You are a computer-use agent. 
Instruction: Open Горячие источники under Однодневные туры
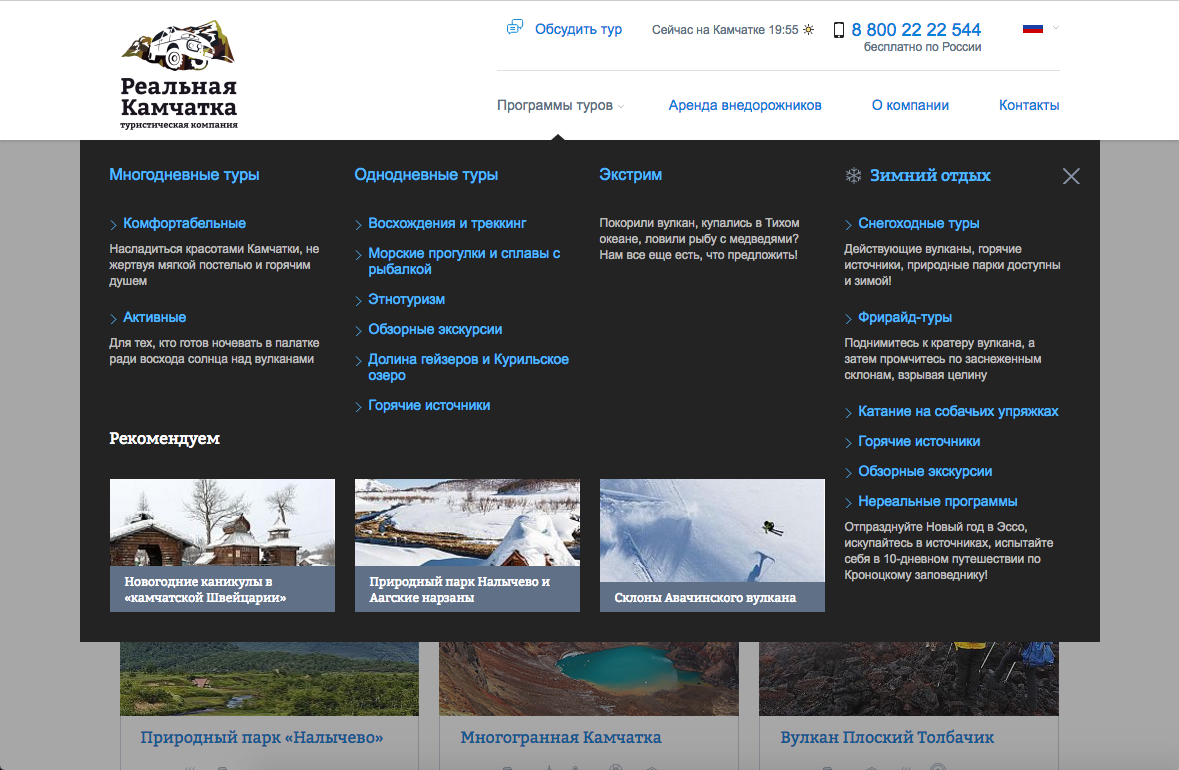pos(429,405)
